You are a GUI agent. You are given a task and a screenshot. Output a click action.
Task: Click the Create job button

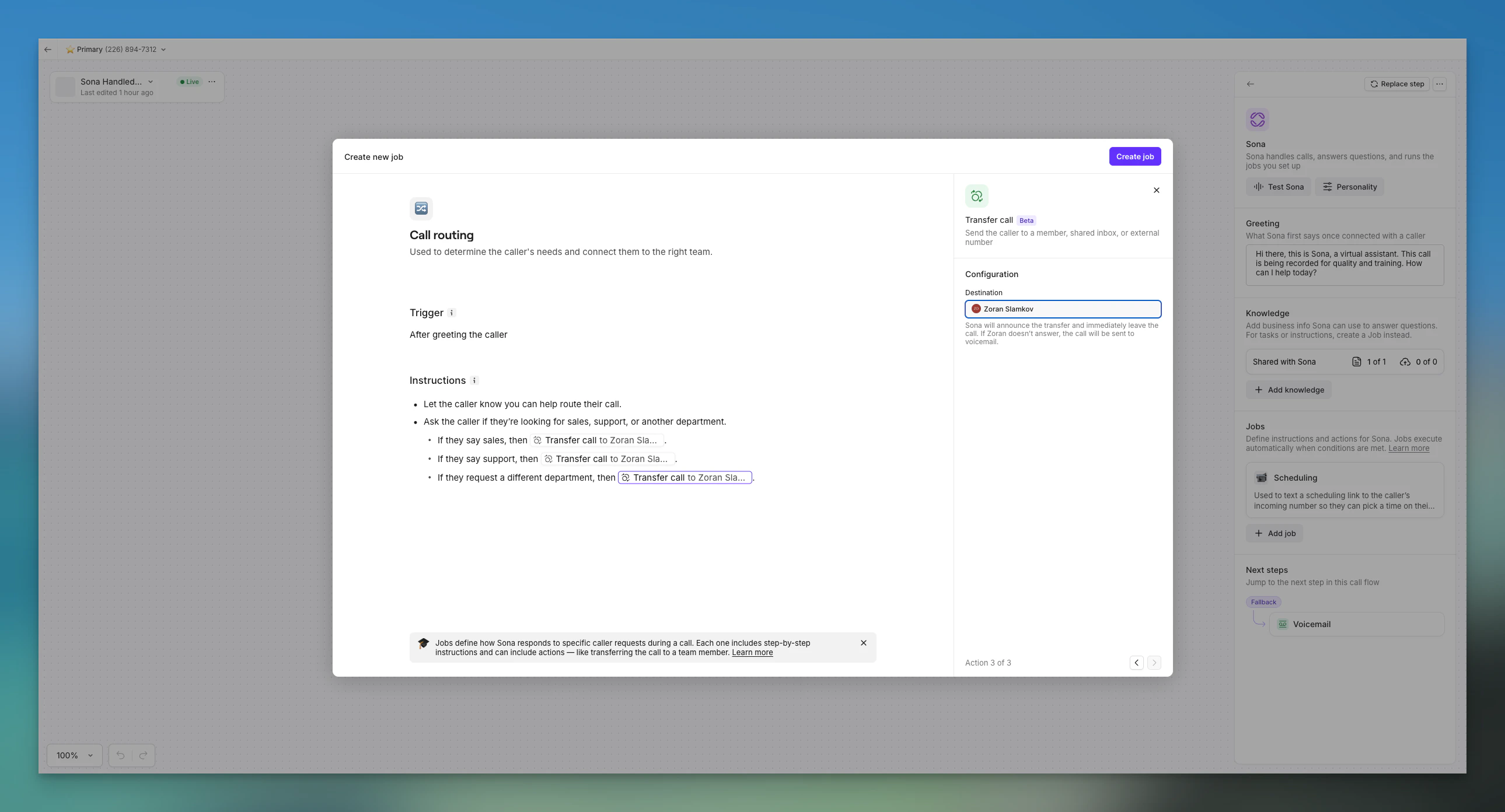click(1134, 156)
